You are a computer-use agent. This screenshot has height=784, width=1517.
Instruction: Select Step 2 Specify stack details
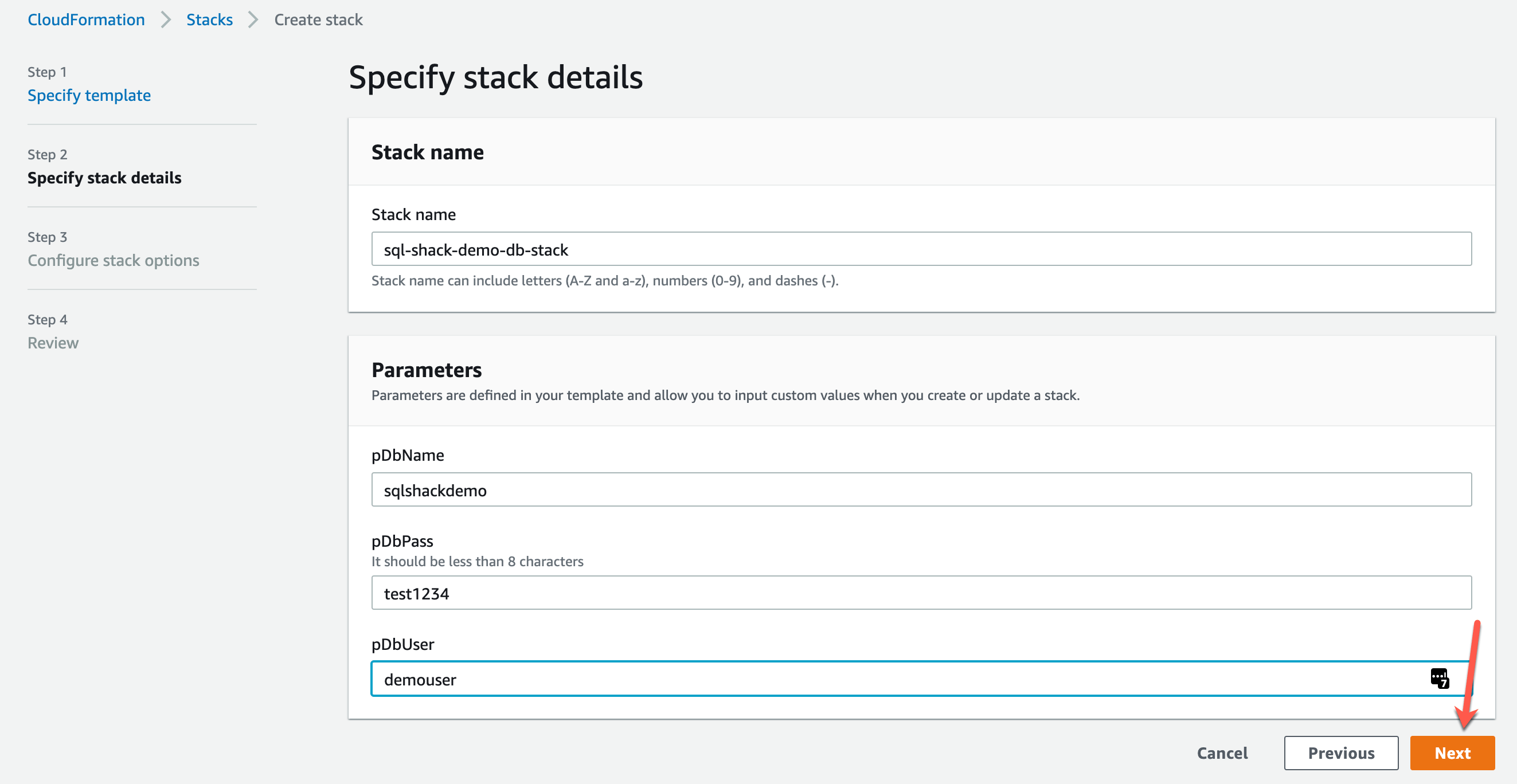tap(104, 178)
